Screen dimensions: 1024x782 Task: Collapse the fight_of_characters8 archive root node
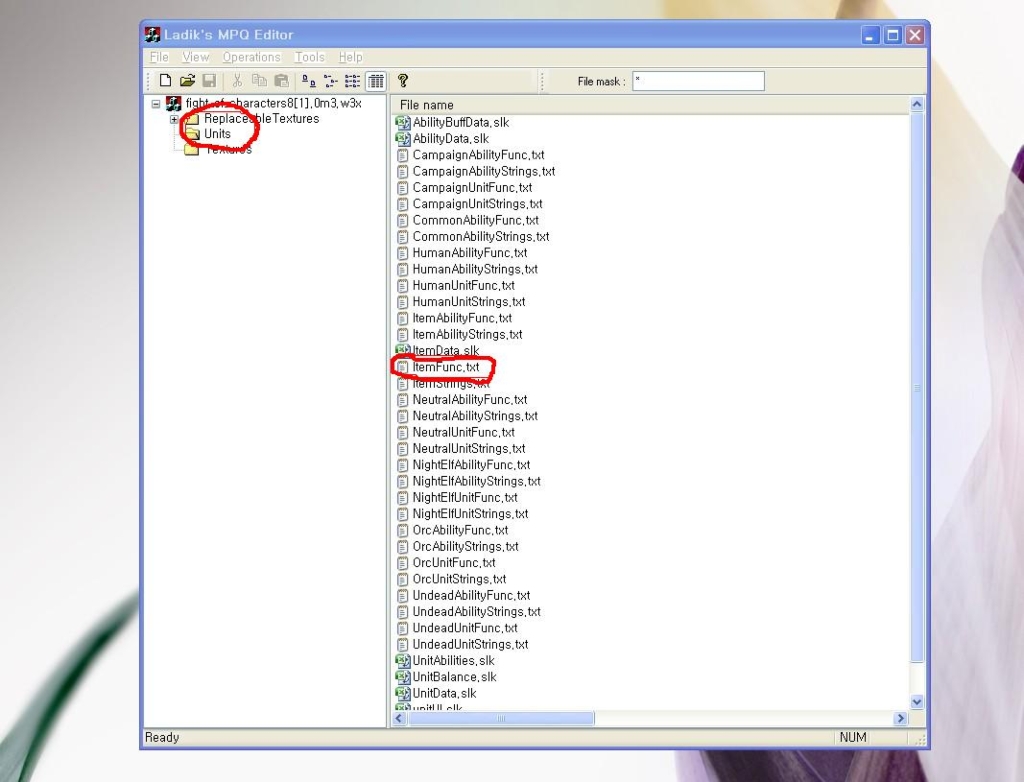[x=155, y=104]
